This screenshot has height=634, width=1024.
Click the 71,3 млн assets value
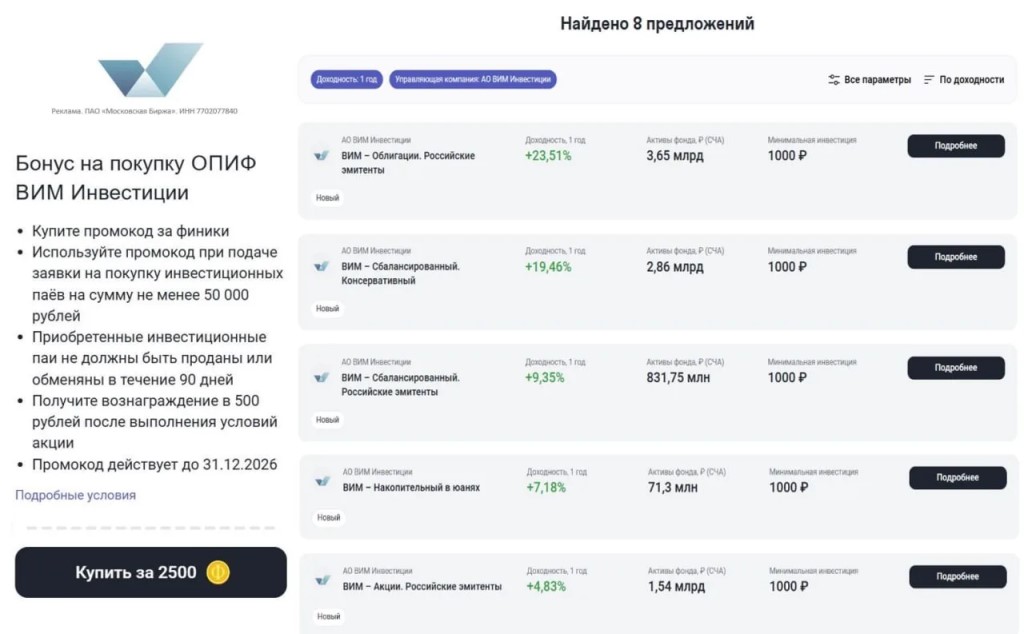(673, 487)
